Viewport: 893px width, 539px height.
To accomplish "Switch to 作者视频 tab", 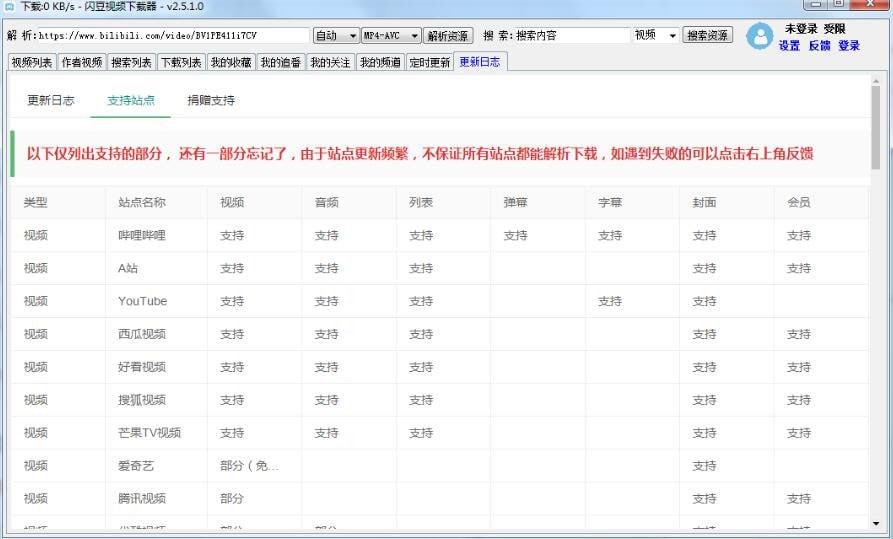I will (x=81, y=62).
